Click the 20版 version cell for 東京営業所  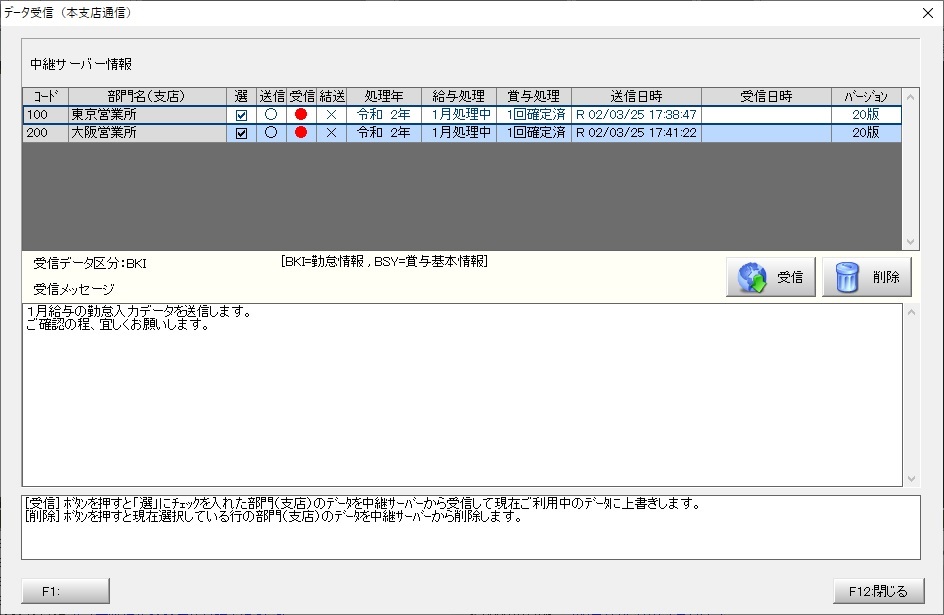click(866, 114)
